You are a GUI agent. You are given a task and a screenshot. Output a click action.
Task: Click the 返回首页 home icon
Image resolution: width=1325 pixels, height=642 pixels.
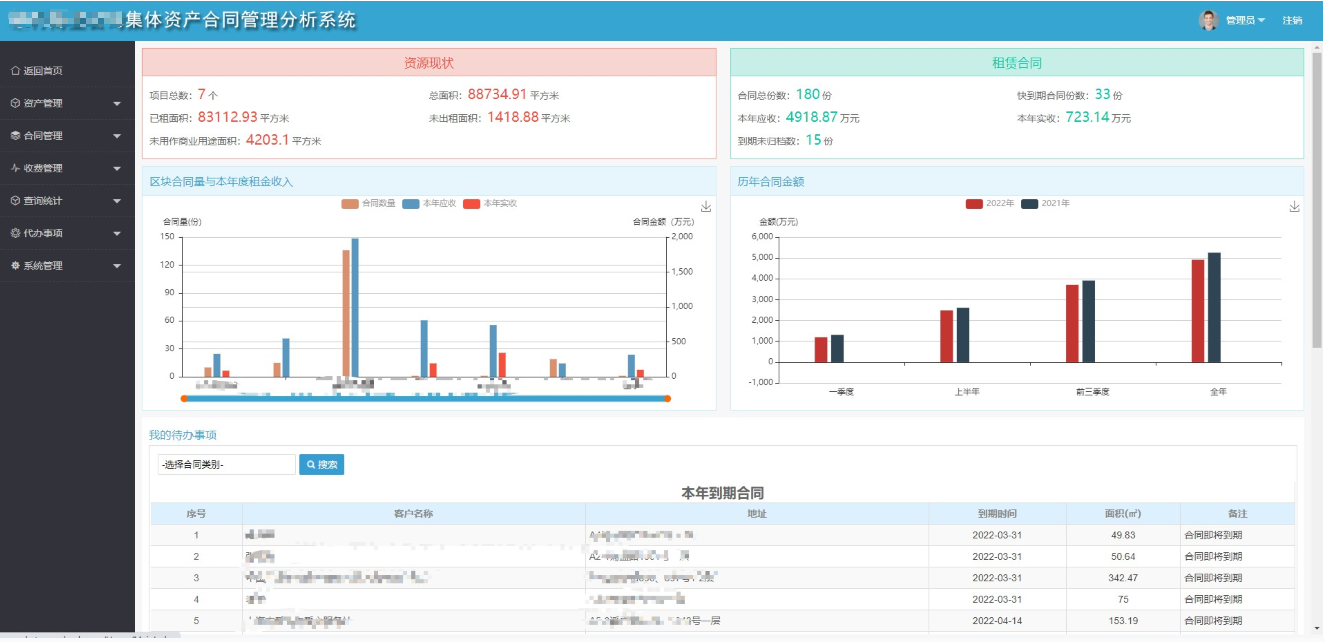click(15, 71)
